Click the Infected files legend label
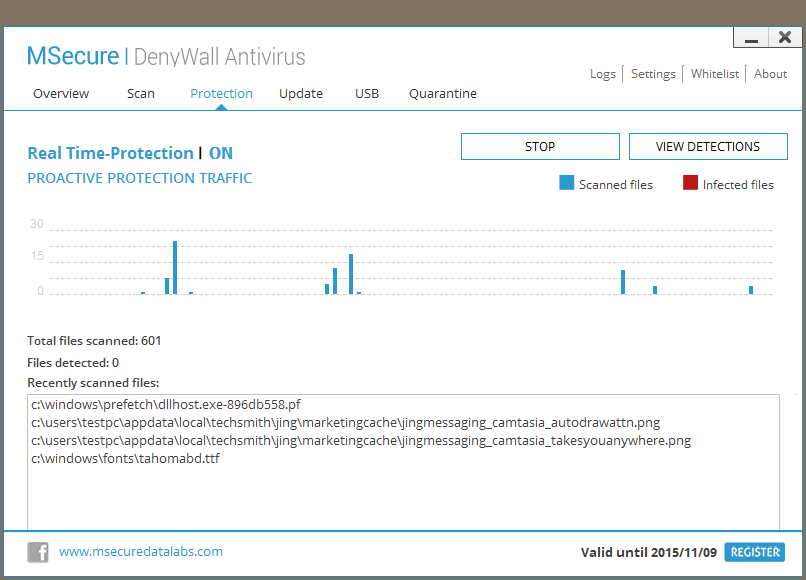The image size is (806, 580). 738,185
